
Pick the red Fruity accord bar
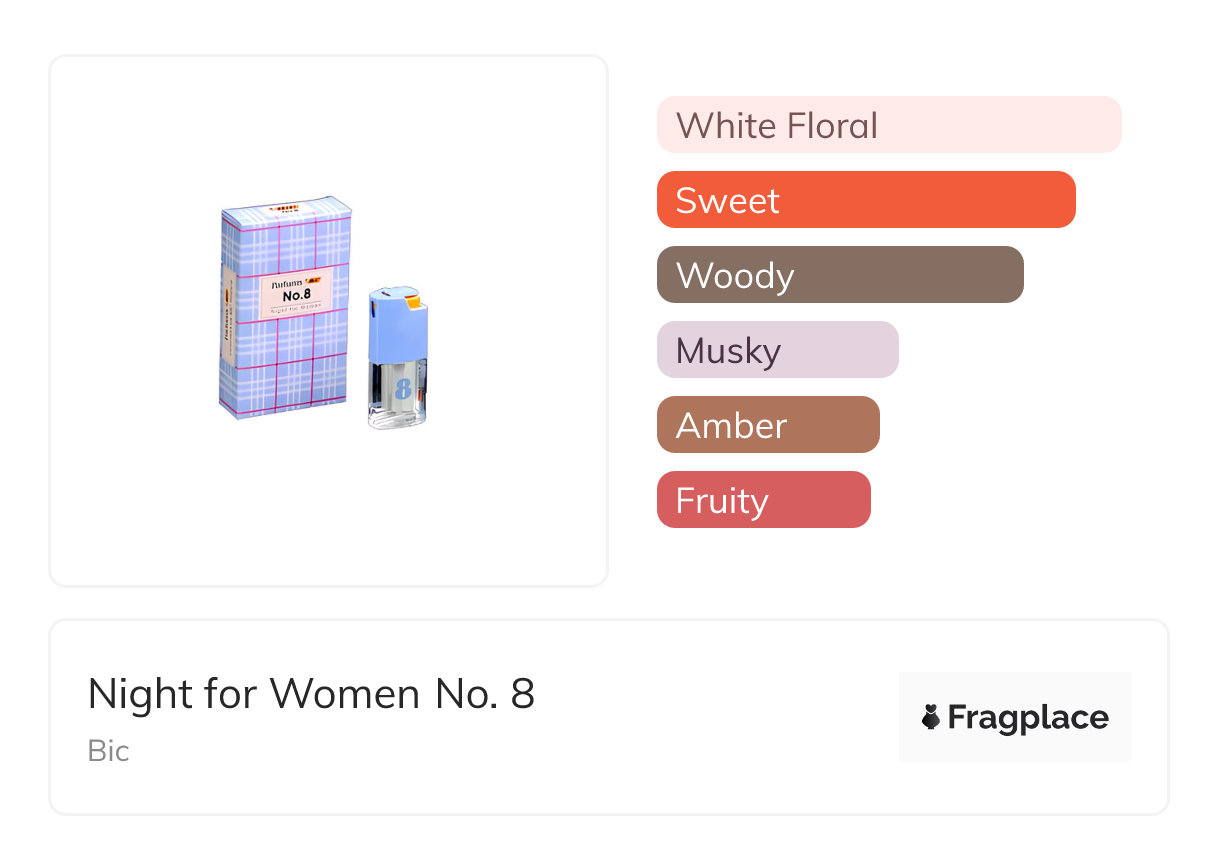pos(763,500)
